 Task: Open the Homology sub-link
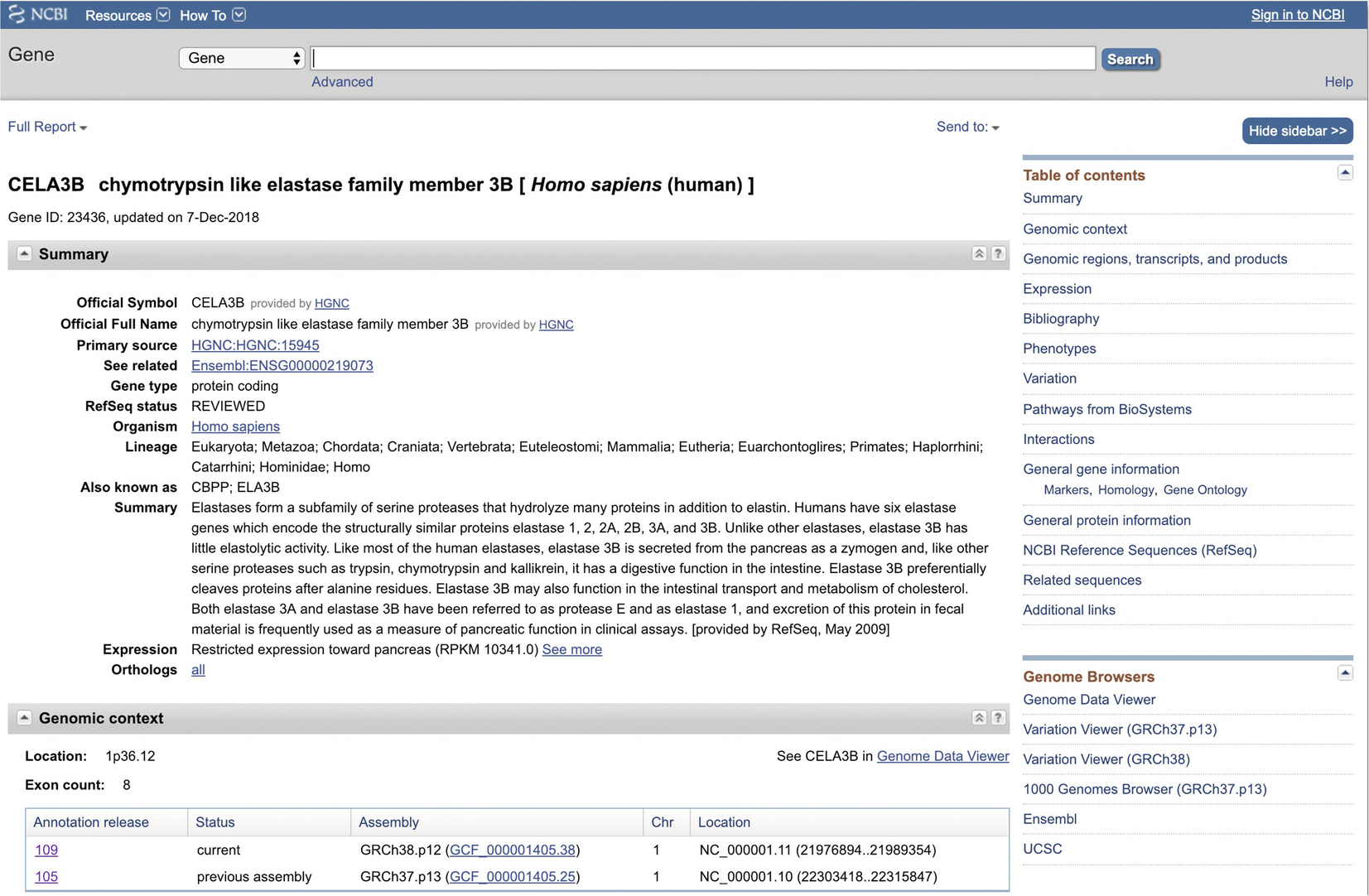(x=1126, y=489)
